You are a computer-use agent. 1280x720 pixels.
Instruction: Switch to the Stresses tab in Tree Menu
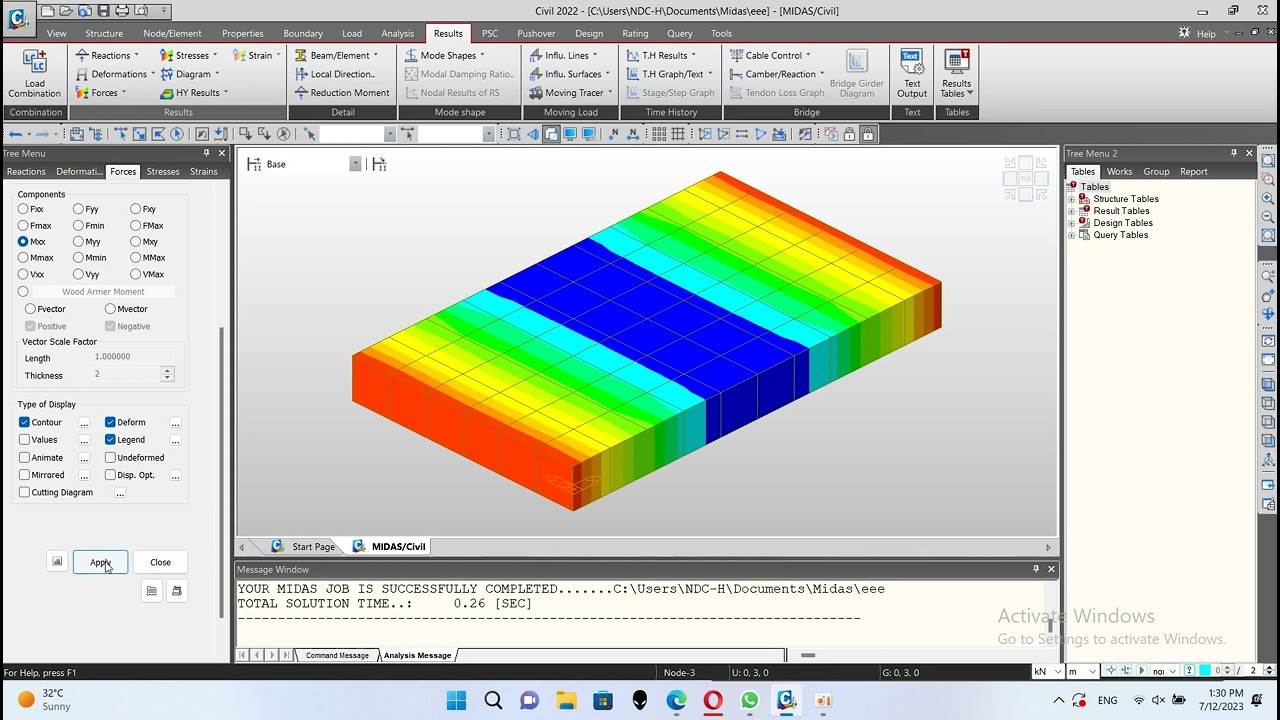[163, 172]
